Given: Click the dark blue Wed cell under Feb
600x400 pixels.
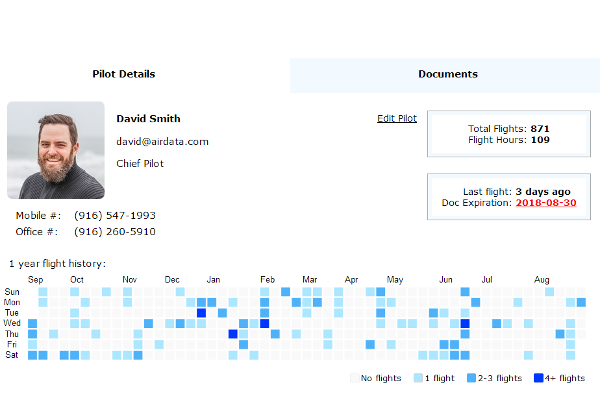Looking at the screenshot, I should 264,323.
